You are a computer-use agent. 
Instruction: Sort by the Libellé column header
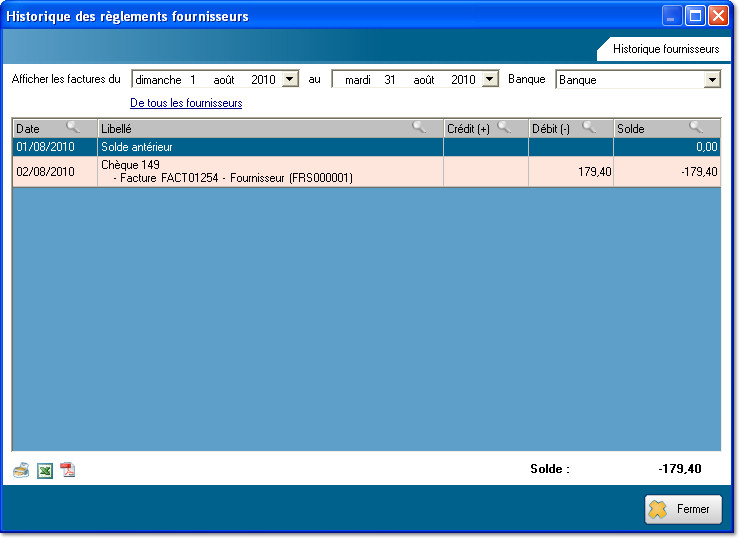pyautogui.click(x=250, y=128)
